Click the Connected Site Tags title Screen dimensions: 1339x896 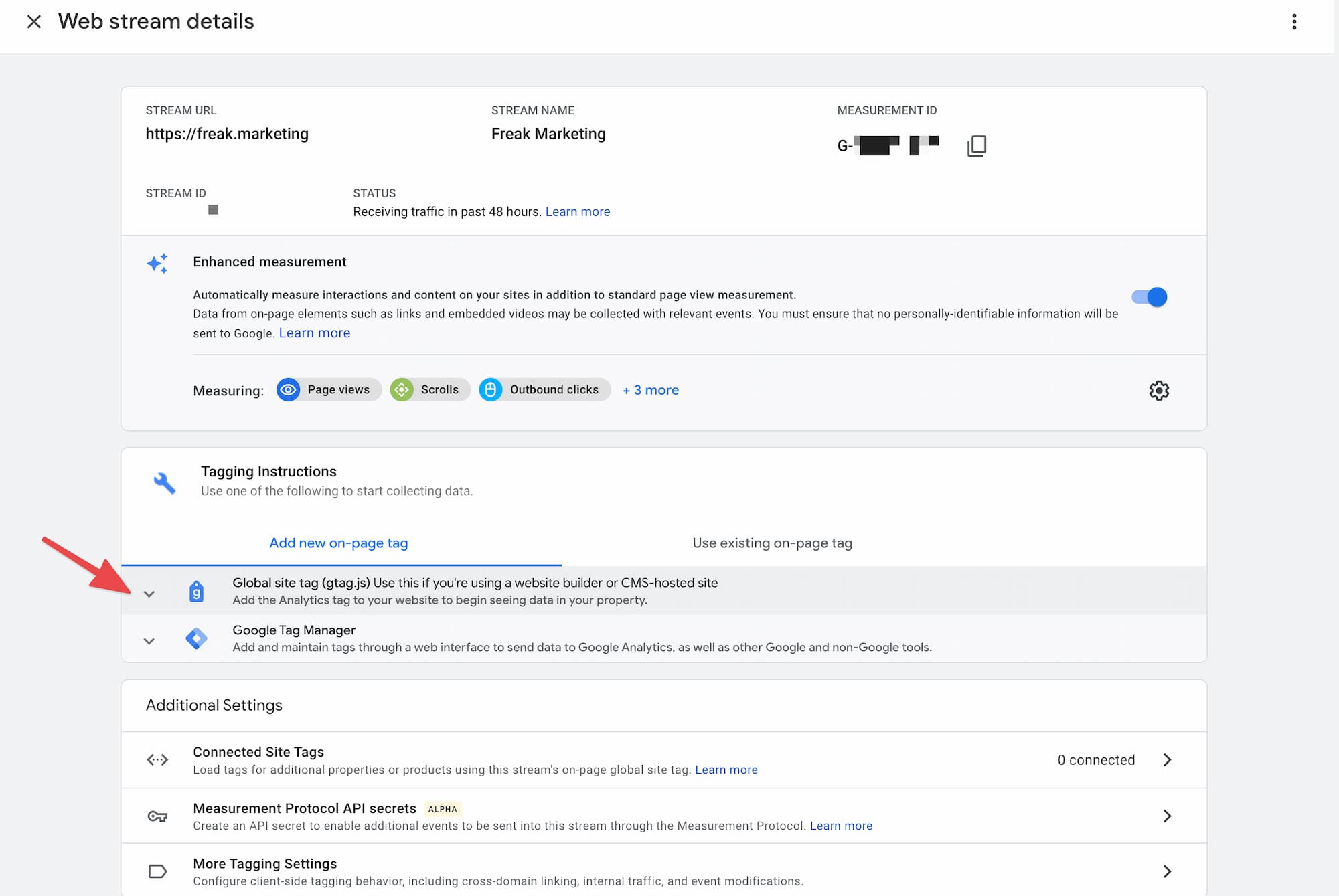(258, 752)
